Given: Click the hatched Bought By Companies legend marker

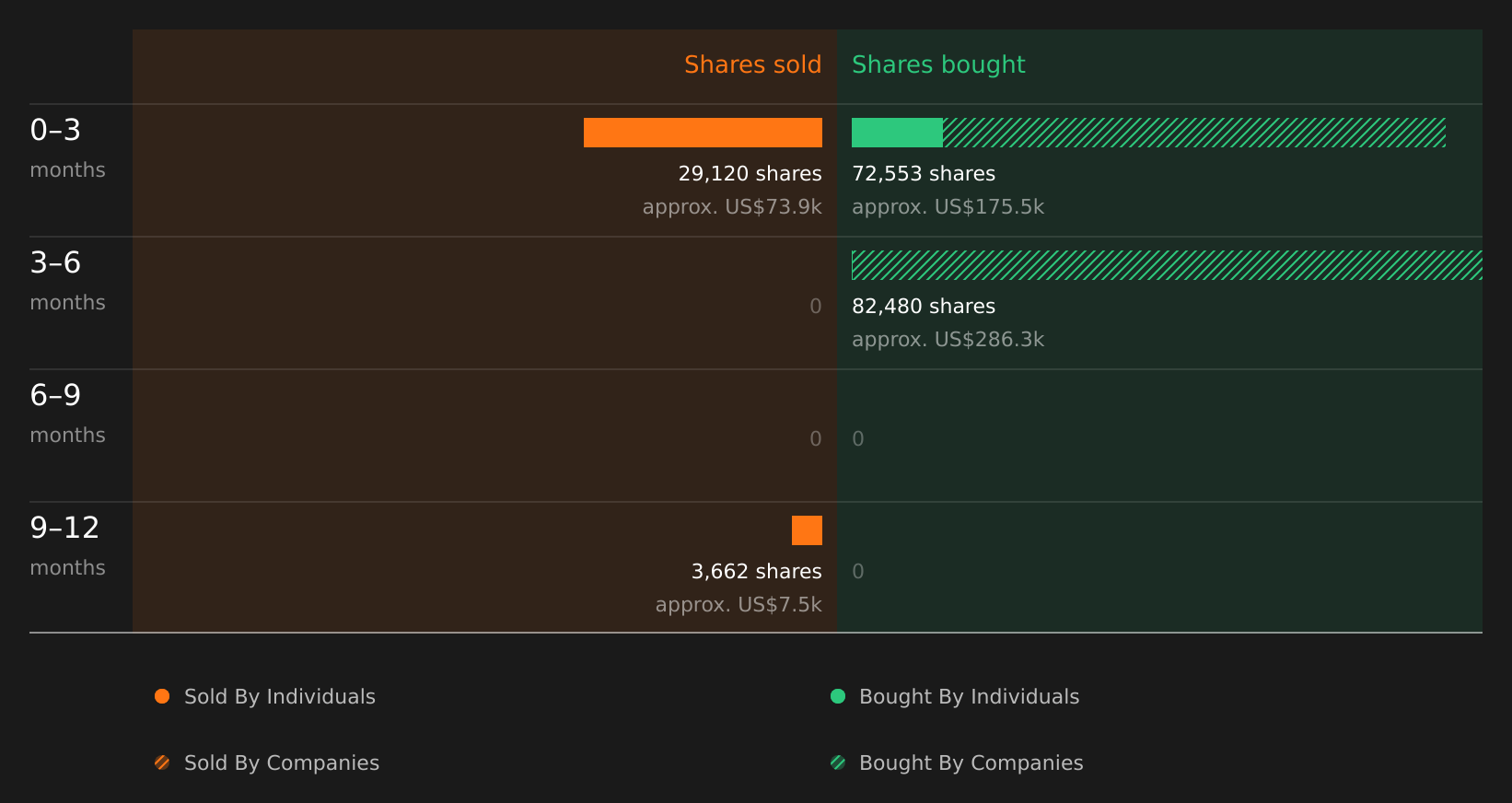Looking at the screenshot, I should pos(838,762).
